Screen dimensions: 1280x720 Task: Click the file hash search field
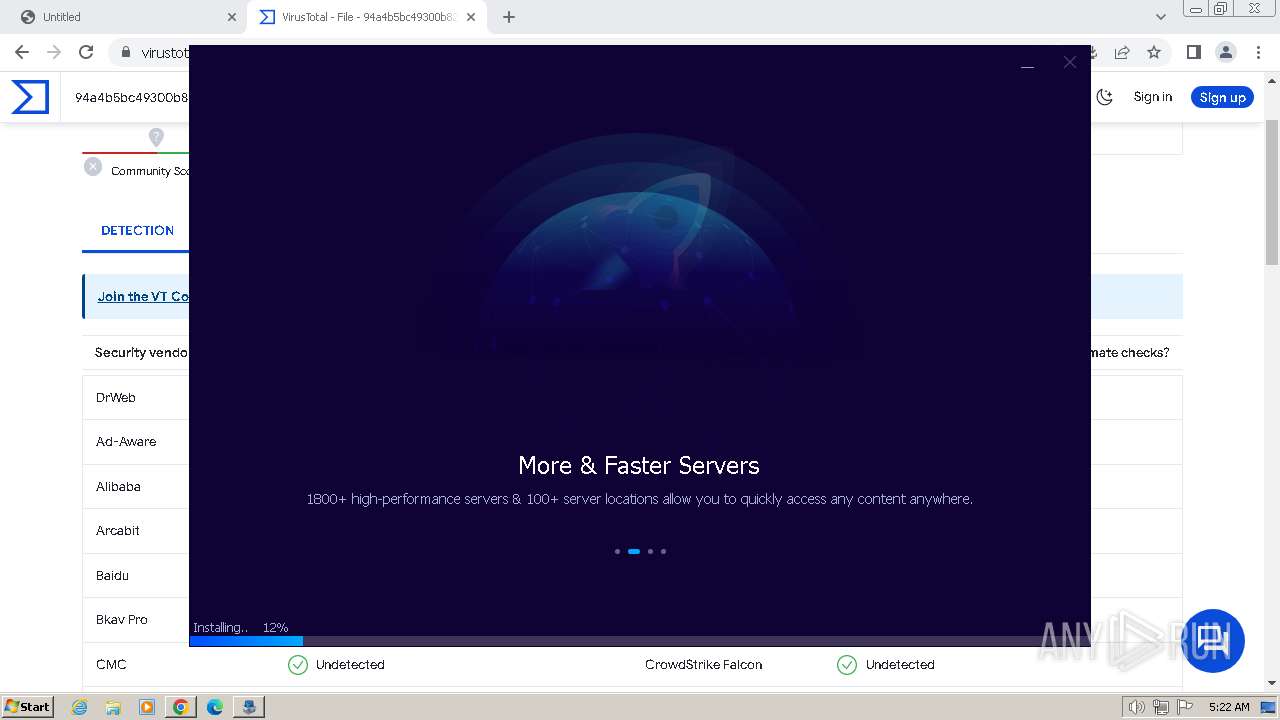[x=131, y=98]
